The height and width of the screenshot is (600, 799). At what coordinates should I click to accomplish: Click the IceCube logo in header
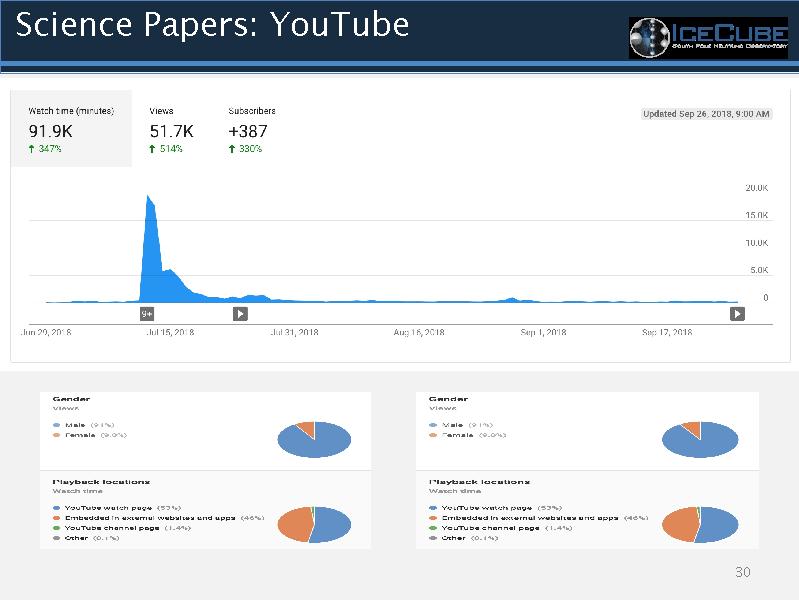click(708, 37)
